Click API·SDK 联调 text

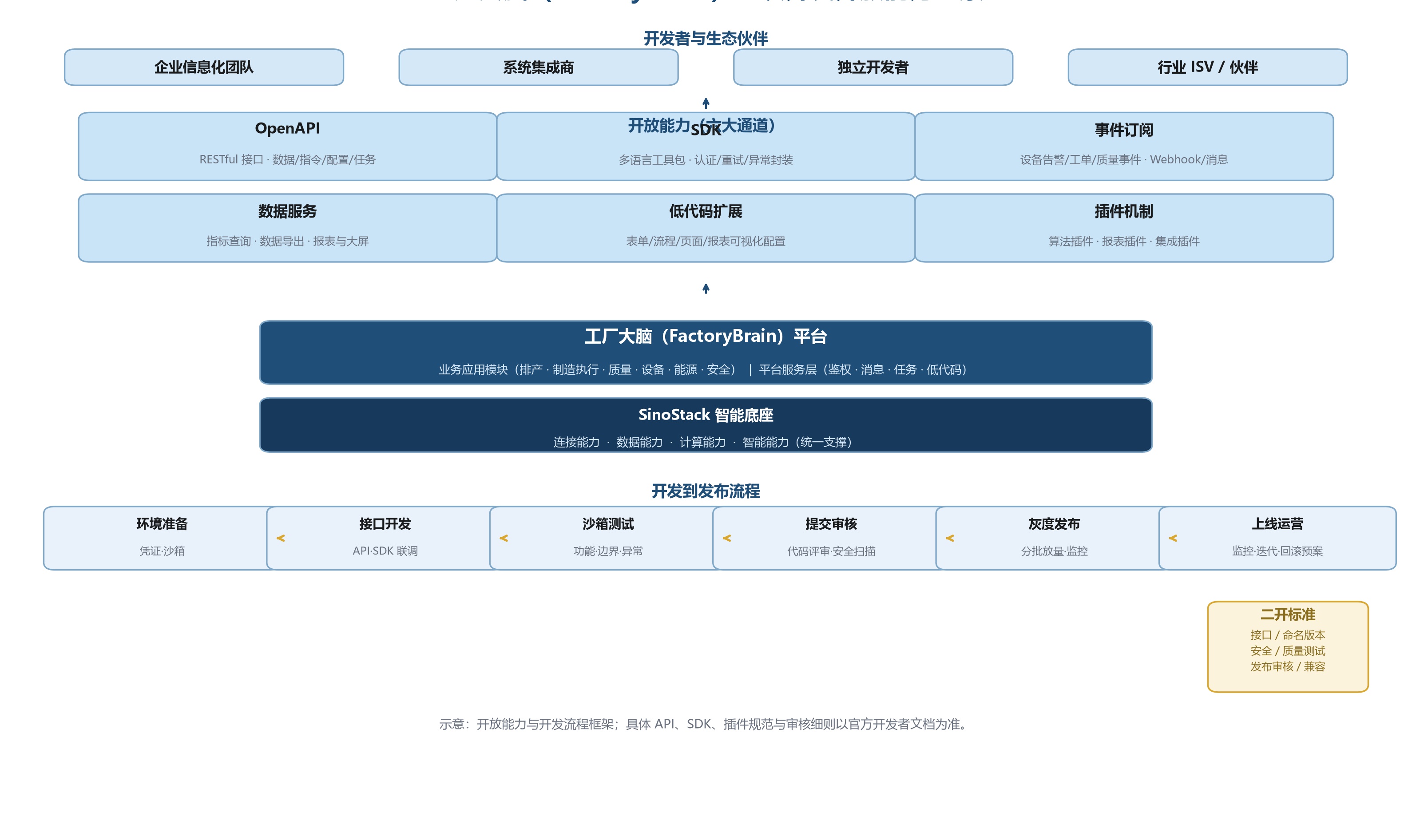coord(385,551)
